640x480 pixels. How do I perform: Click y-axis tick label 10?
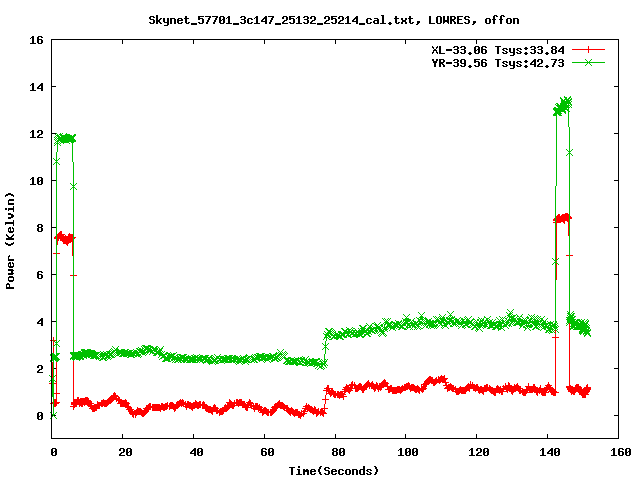36,181
